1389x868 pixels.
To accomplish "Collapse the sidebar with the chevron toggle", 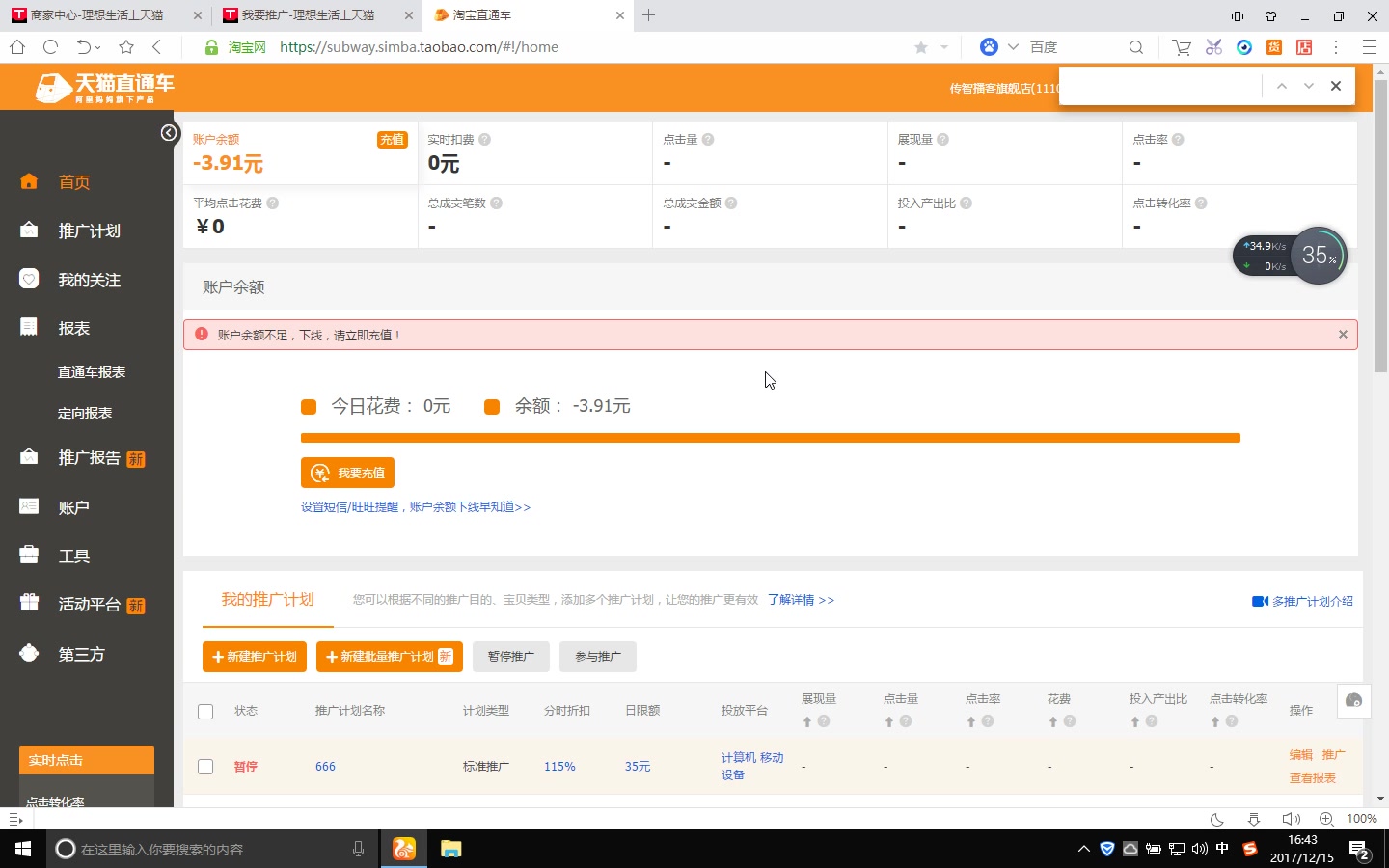I will click(170, 132).
